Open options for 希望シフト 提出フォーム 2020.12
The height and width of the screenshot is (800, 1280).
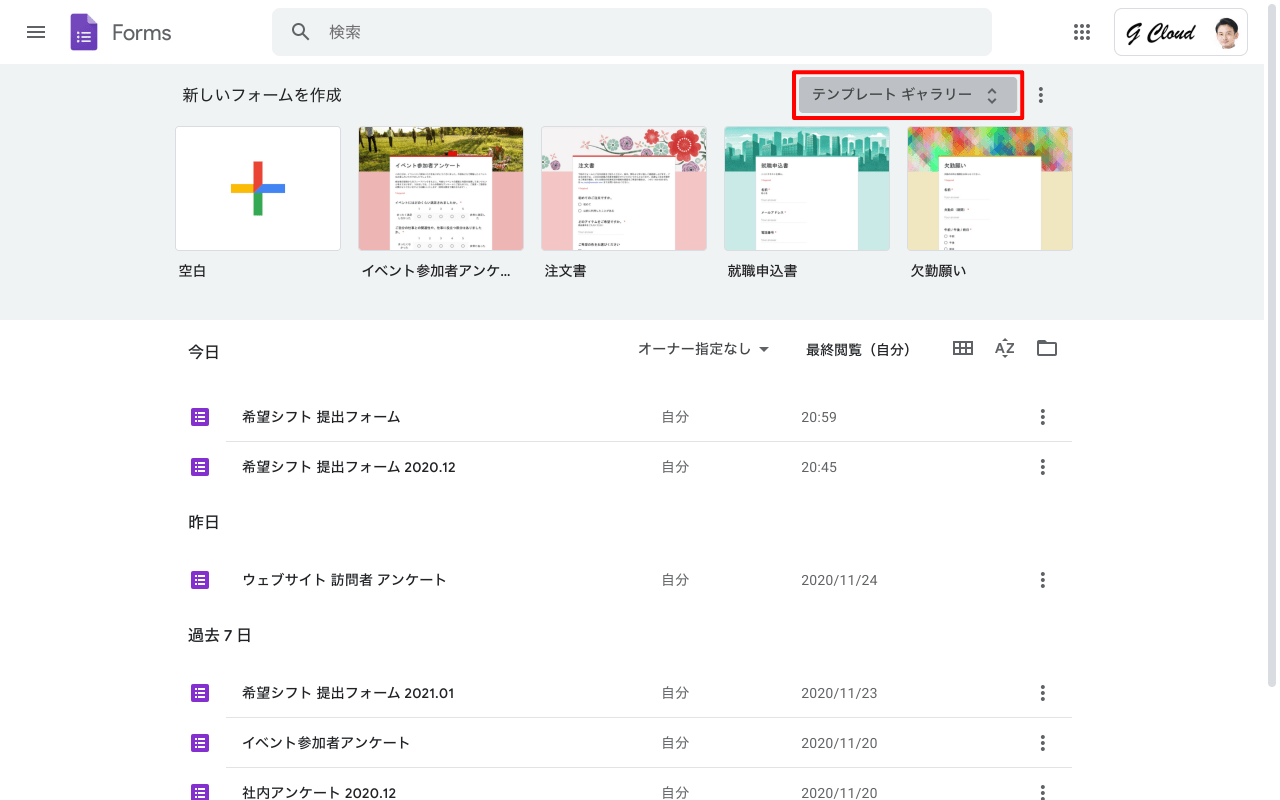pyautogui.click(x=1042, y=466)
